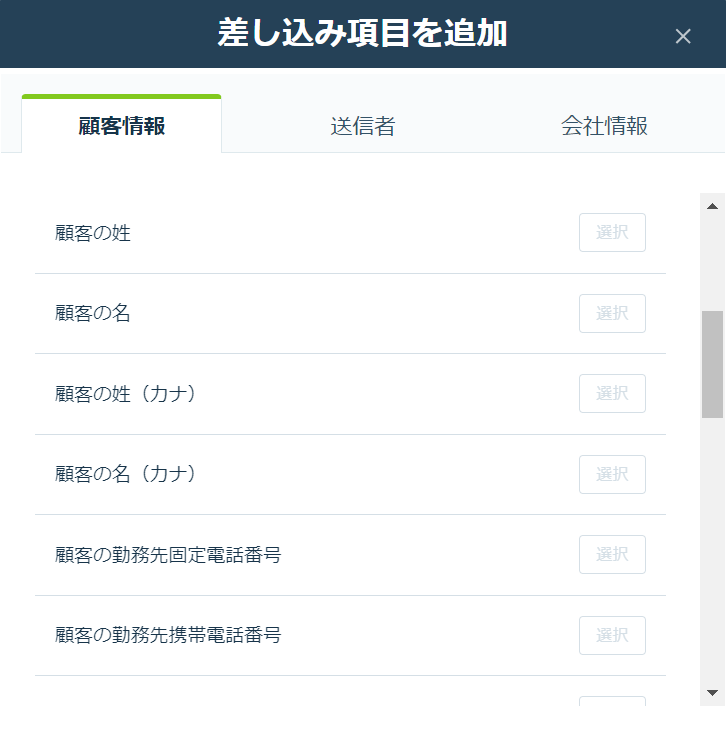
Task: Click the scrollbar down arrow
Action: [712, 693]
